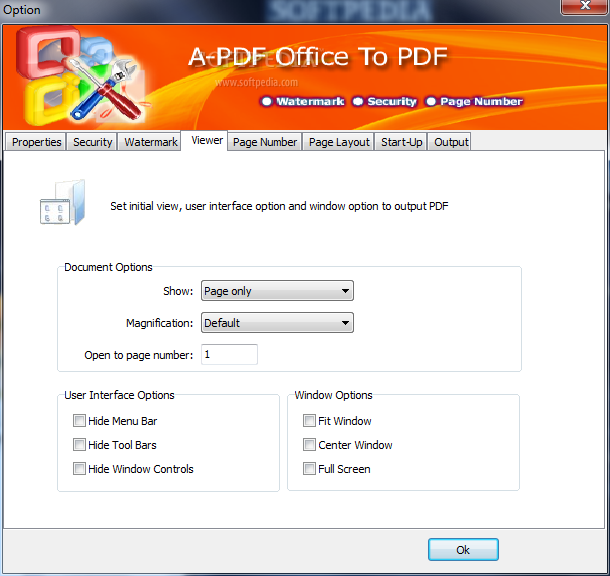Click the User Interface Options label

click(x=119, y=395)
